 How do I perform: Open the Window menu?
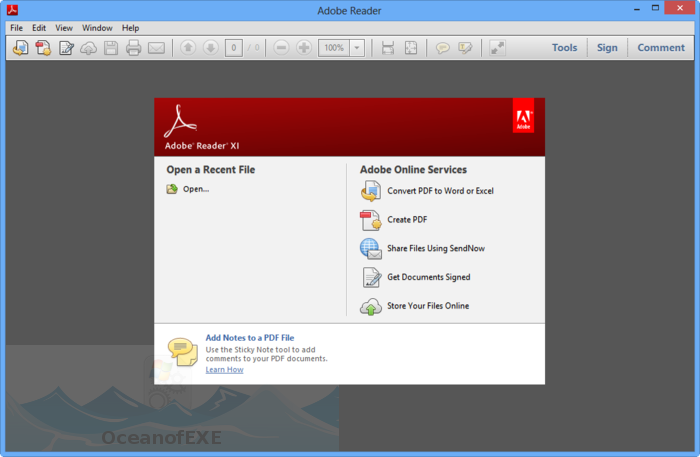[x=97, y=28]
